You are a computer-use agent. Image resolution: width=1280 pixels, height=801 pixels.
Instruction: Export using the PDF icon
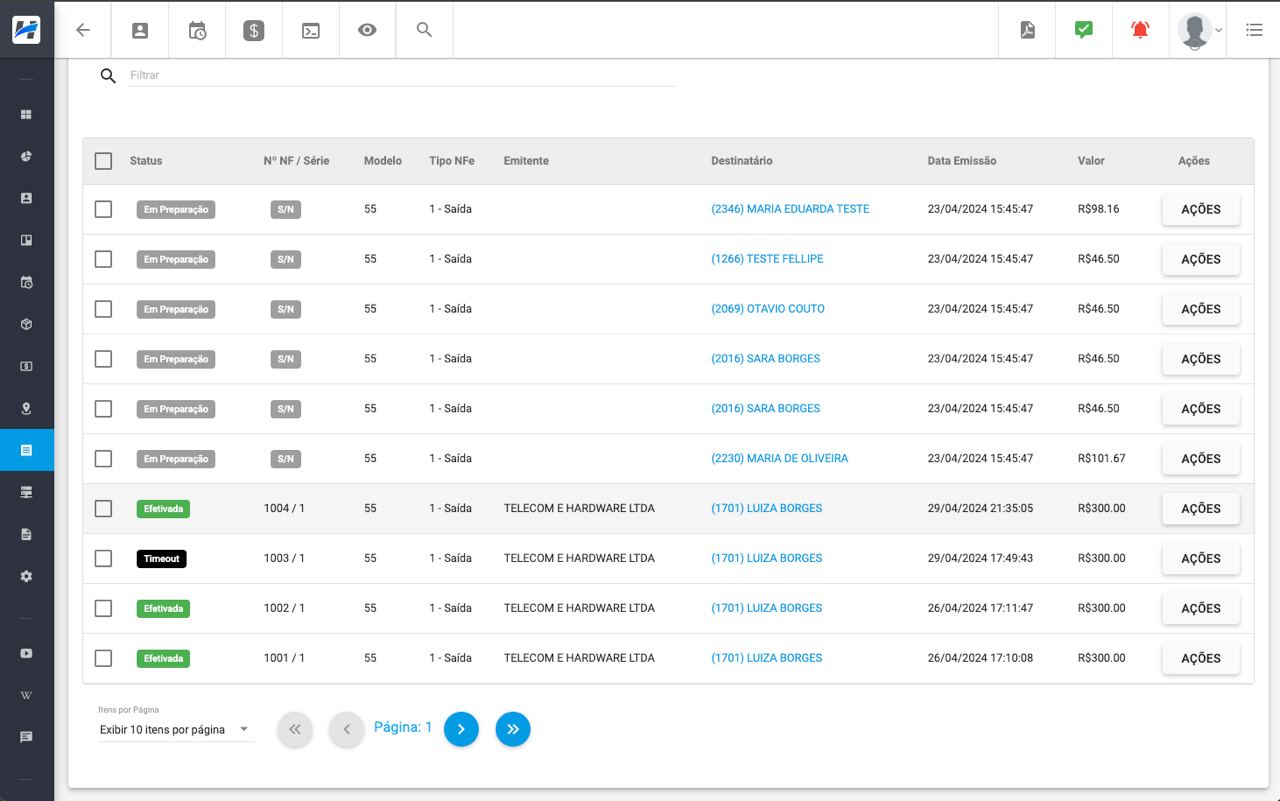[x=1027, y=30]
